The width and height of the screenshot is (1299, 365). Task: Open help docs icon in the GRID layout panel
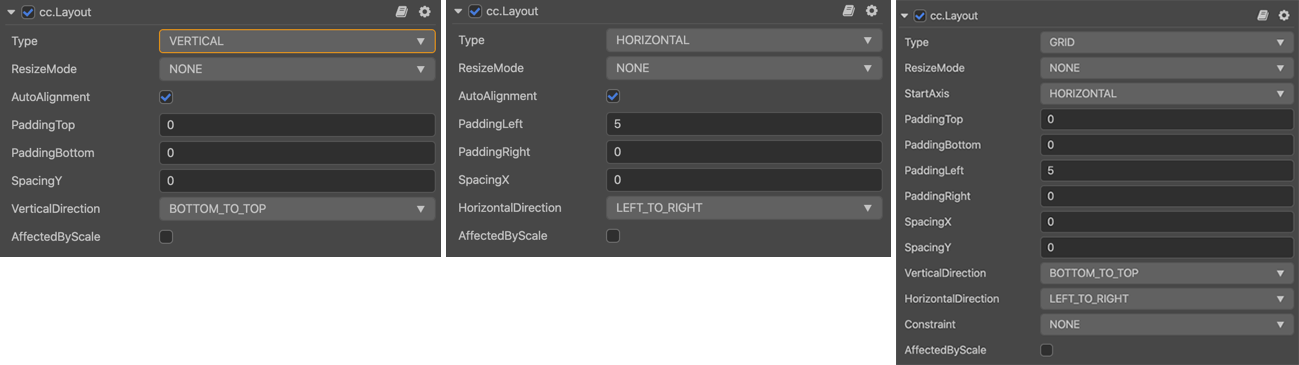coord(1262,15)
